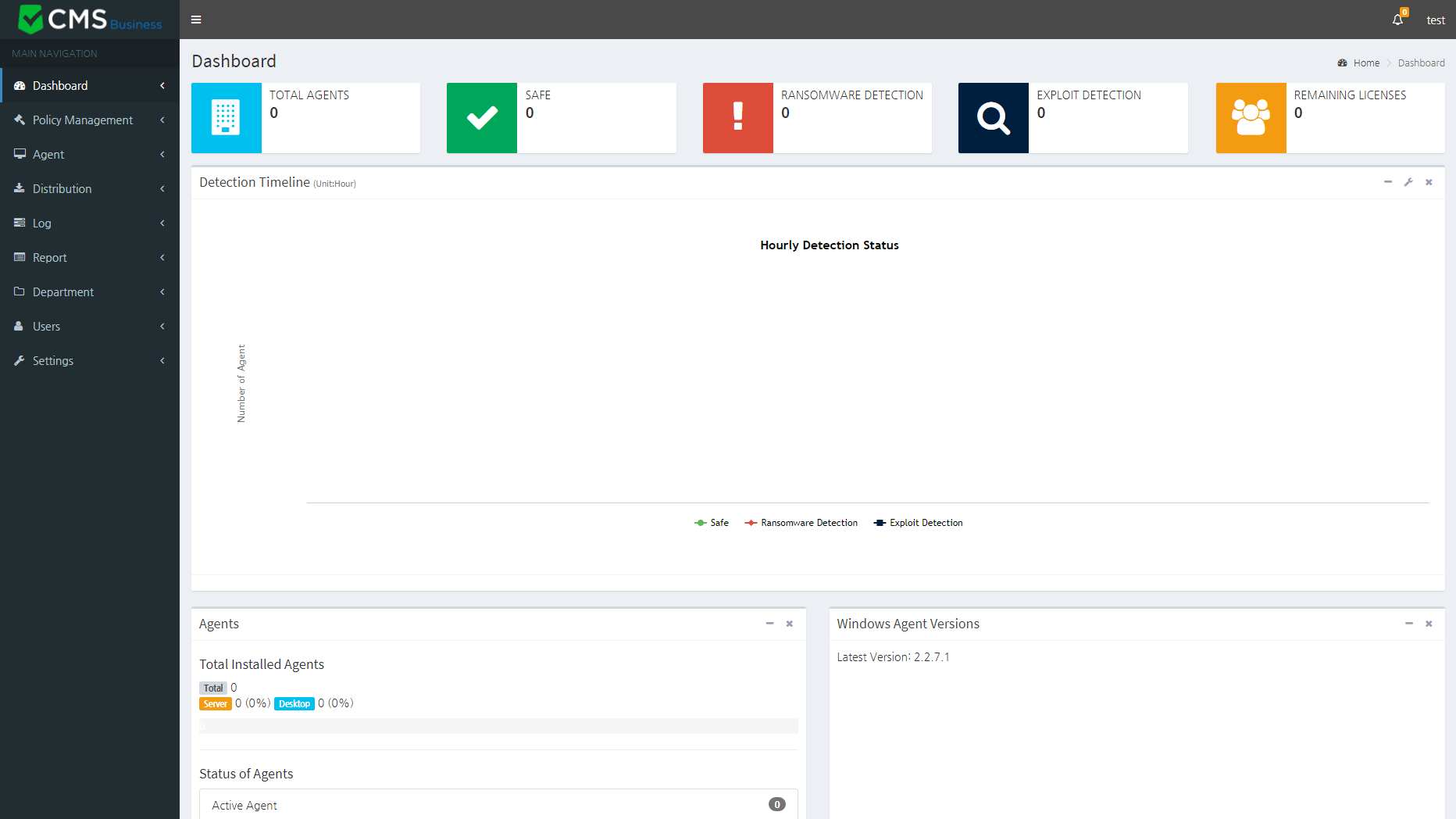Click the red Ransomware Detection exclamation icon

[x=737, y=118]
